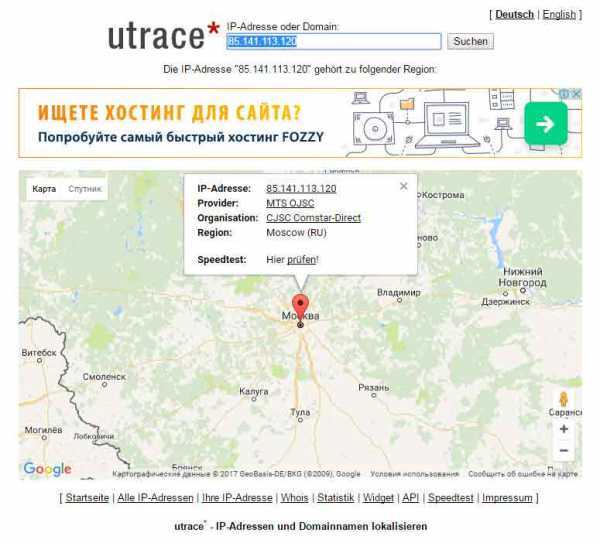Click the Moscow (RU) region text
This screenshot has width=600, height=543.
tap(296, 232)
